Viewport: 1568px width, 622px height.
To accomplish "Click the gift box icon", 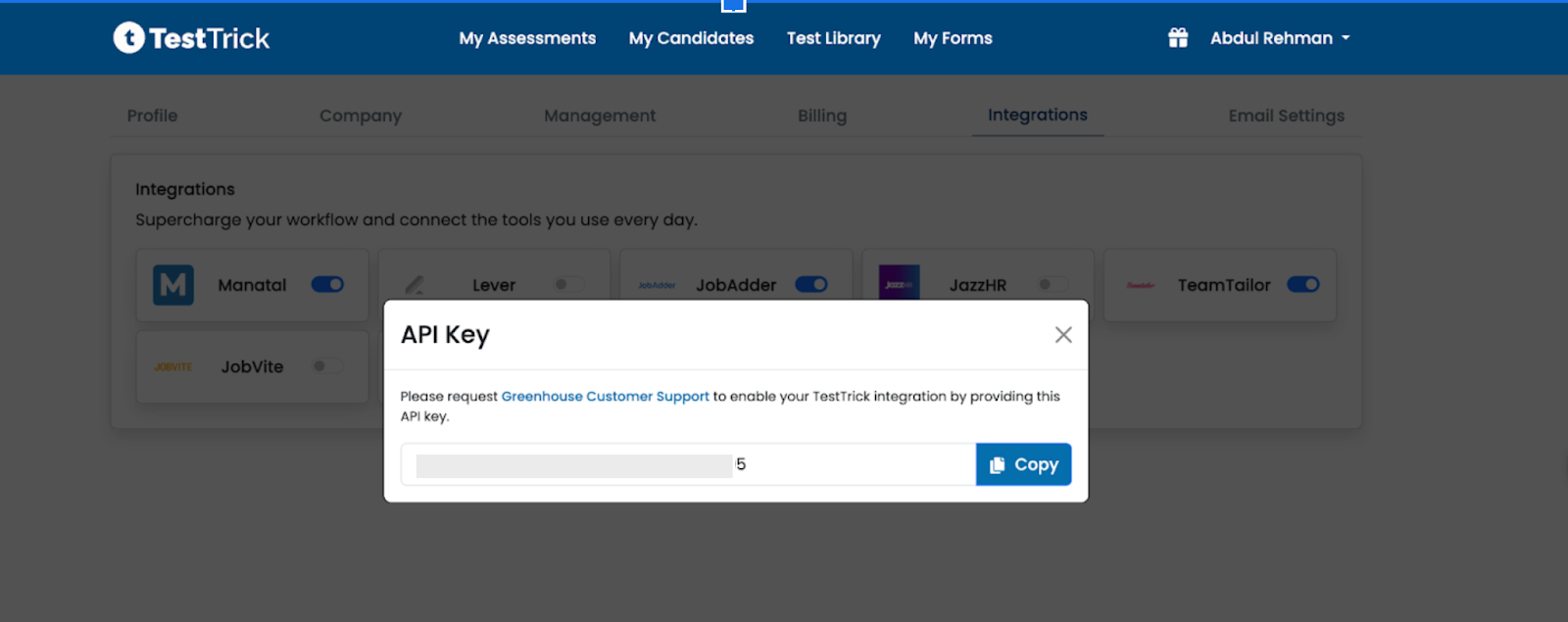I will click(1178, 38).
